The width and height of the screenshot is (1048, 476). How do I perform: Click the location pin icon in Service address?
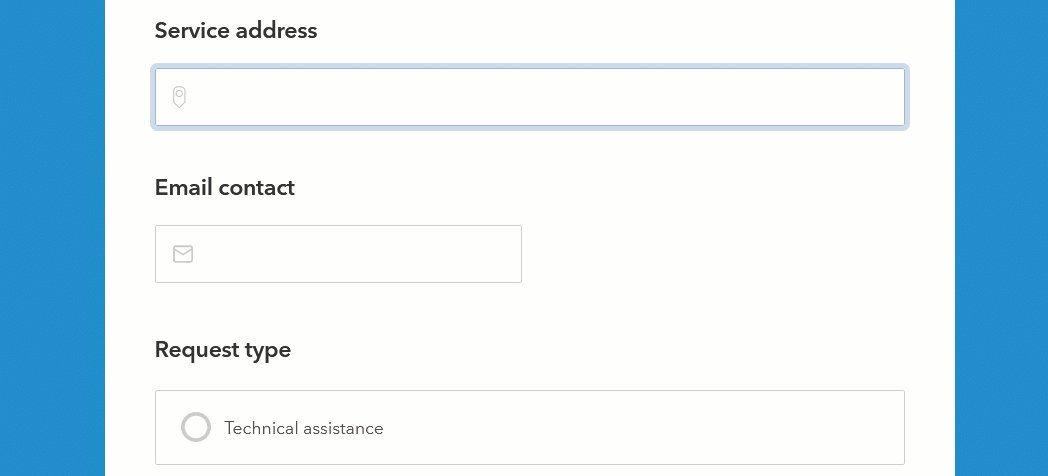click(x=179, y=97)
